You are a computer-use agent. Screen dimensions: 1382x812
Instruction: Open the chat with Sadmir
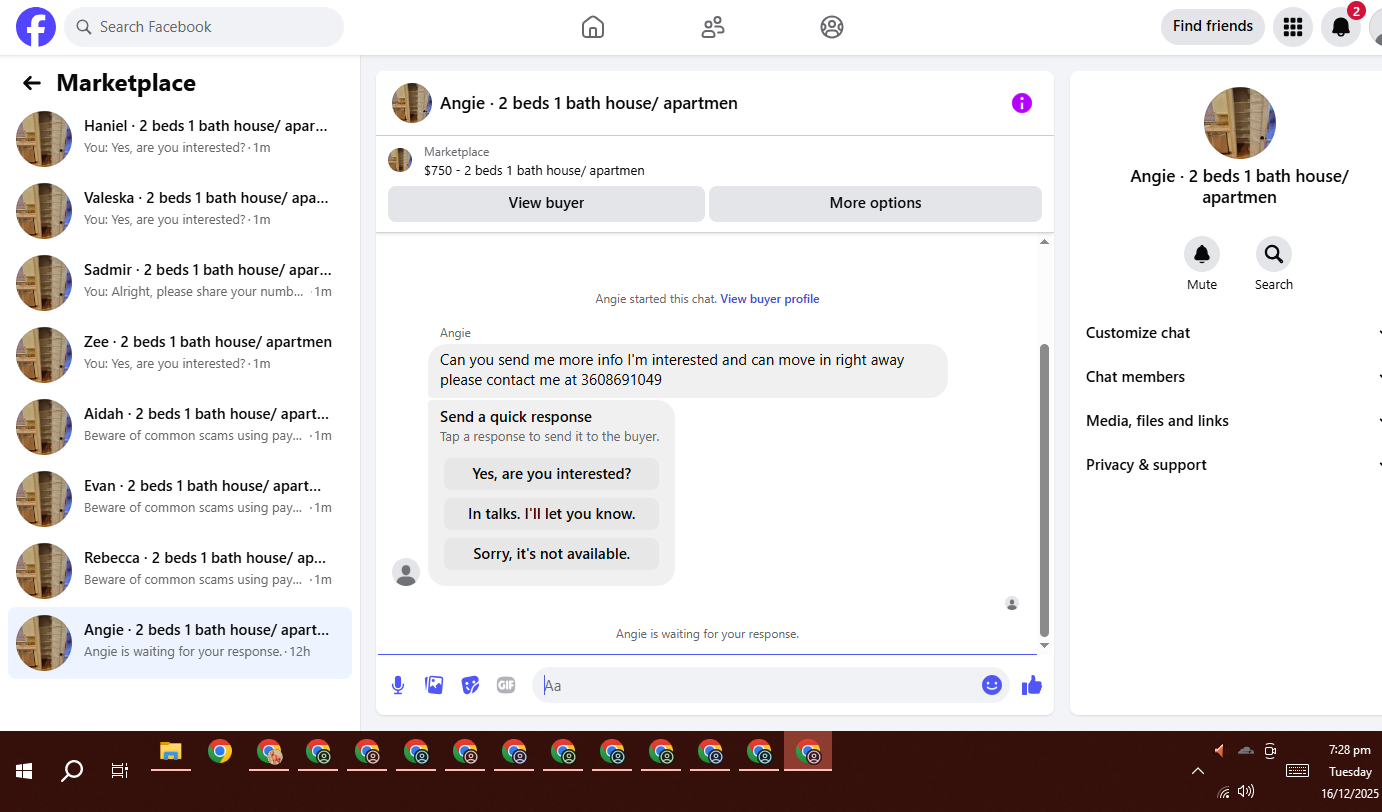coord(180,283)
